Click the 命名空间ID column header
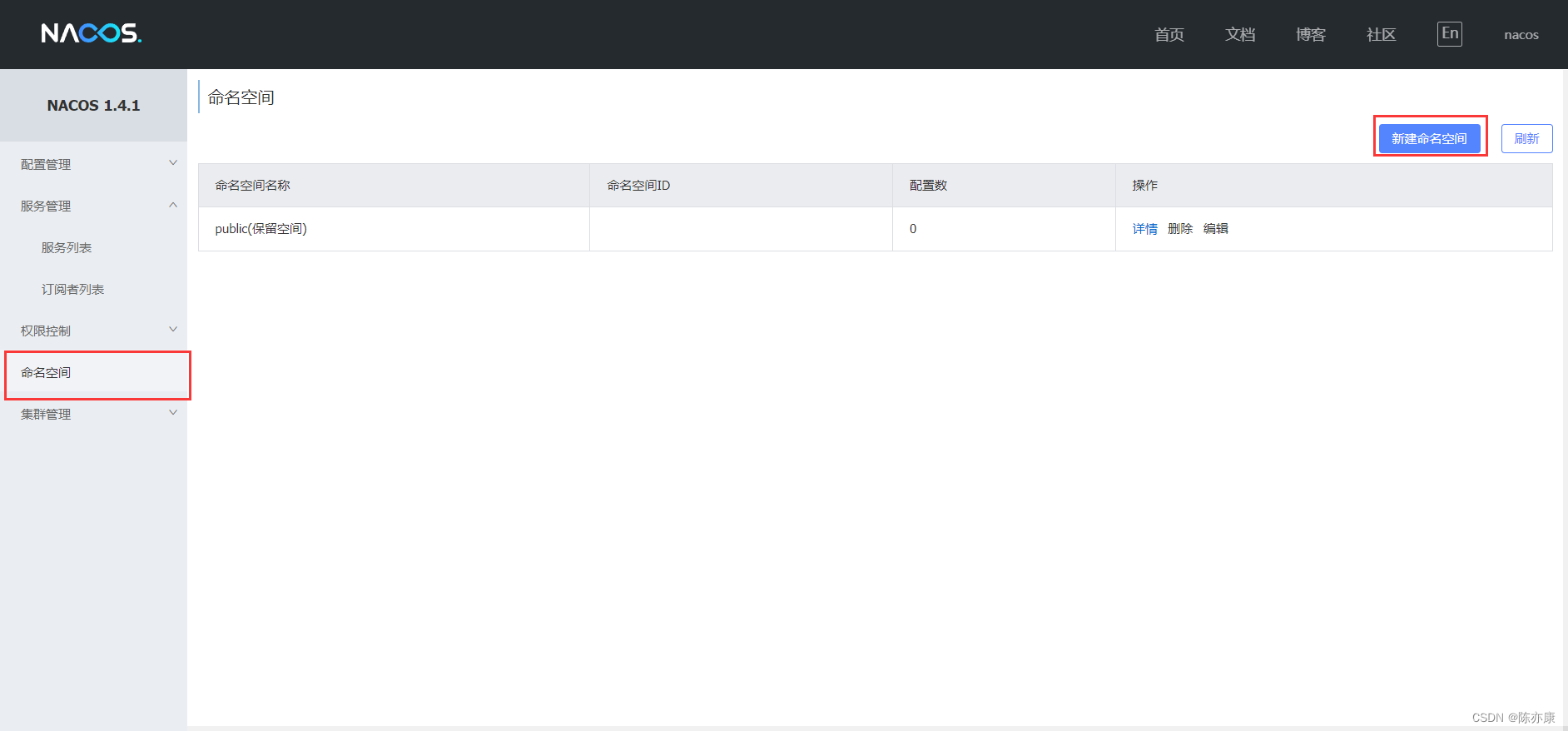This screenshot has width=1568, height=731. click(741, 185)
